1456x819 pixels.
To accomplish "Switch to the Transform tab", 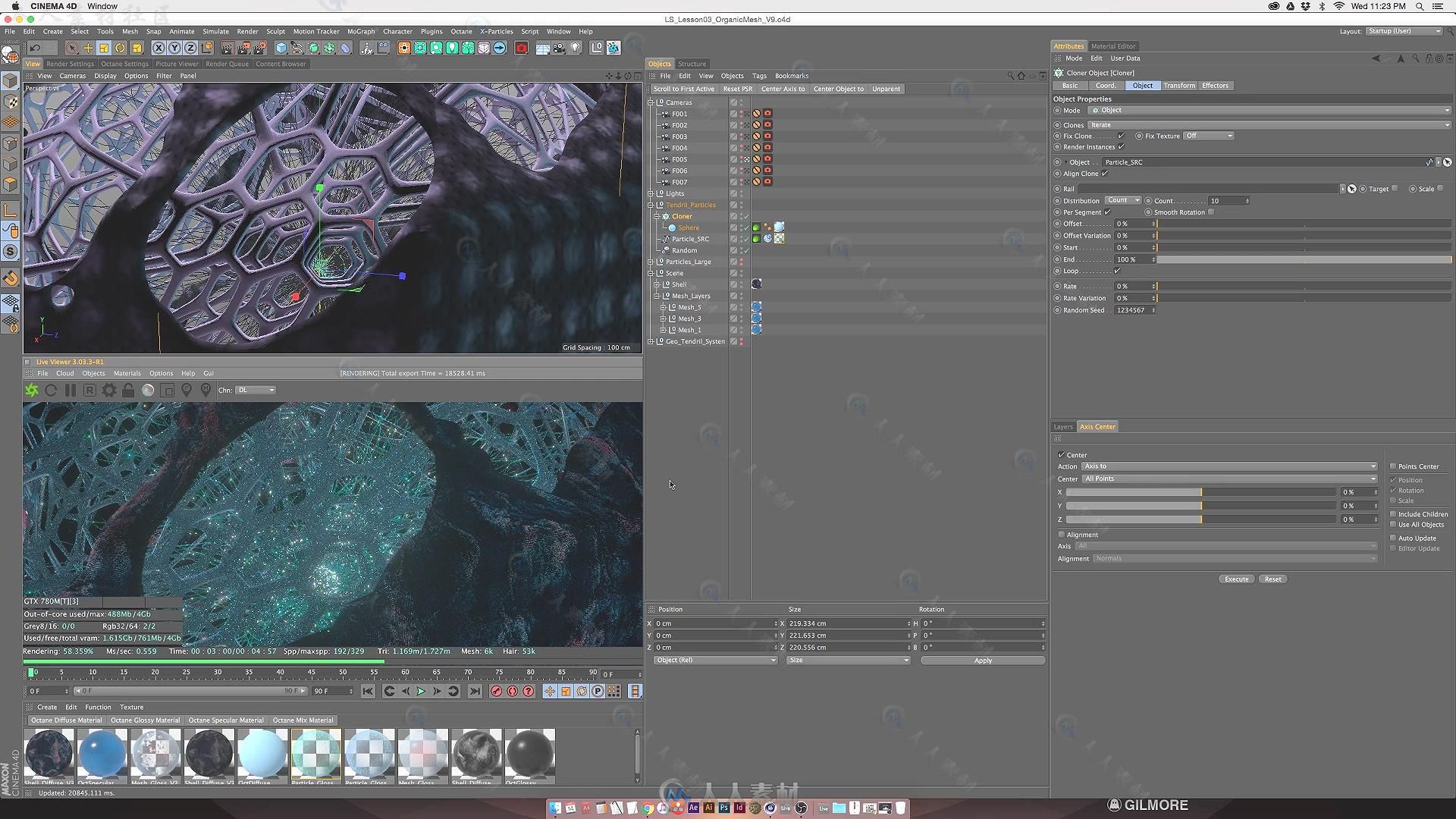I will [x=1179, y=86].
